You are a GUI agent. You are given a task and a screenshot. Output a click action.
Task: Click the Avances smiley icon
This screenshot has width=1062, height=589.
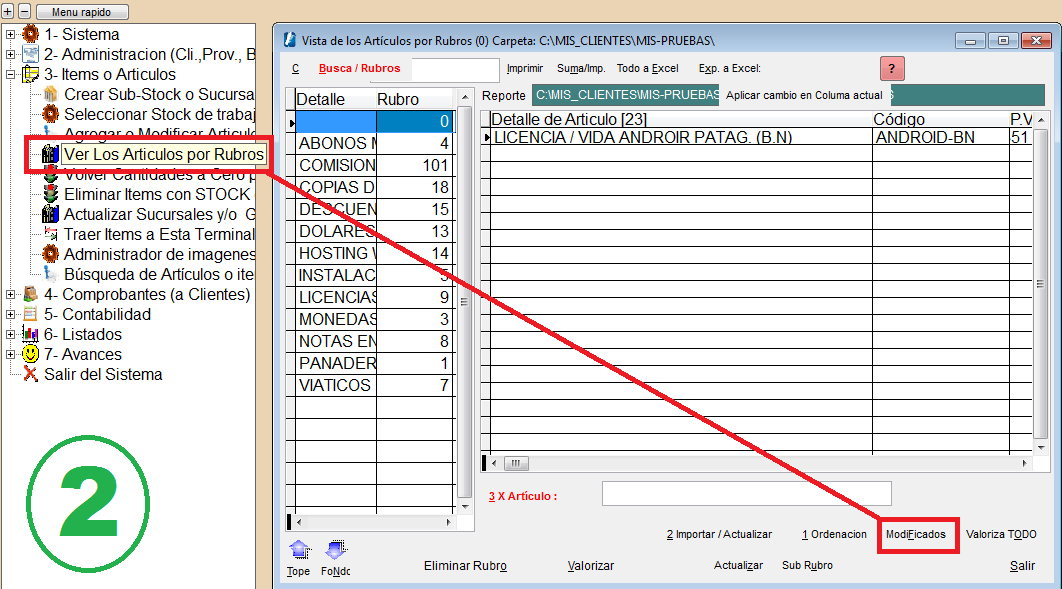pos(30,354)
